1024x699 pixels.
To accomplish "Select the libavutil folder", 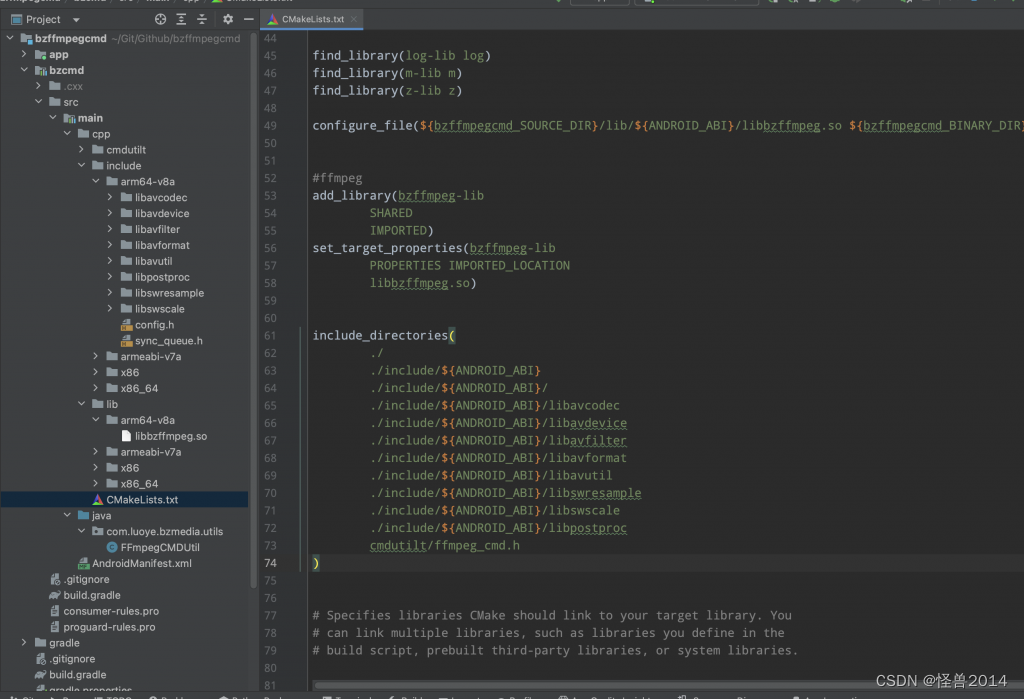I will pyautogui.click(x=153, y=261).
